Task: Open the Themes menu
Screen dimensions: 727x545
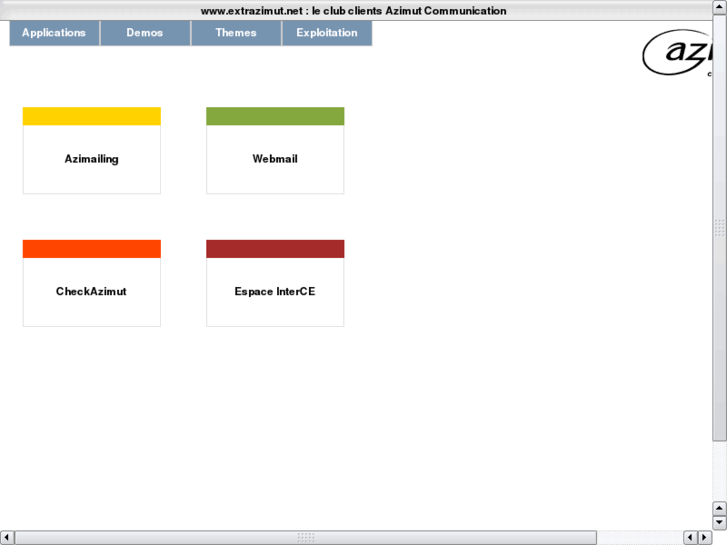Action: coord(236,33)
